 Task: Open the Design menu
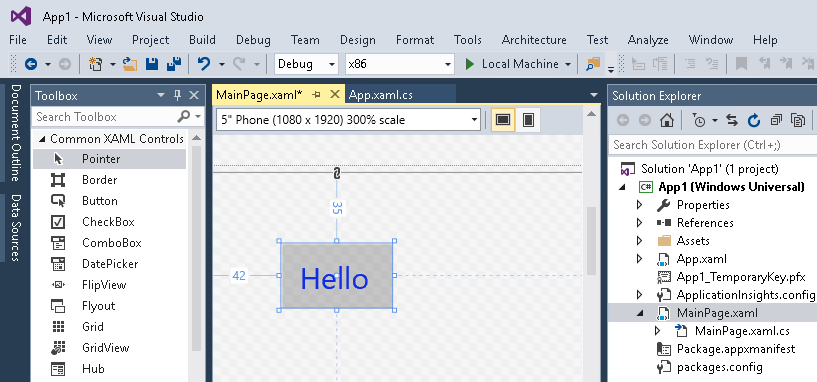pos(357,40)
